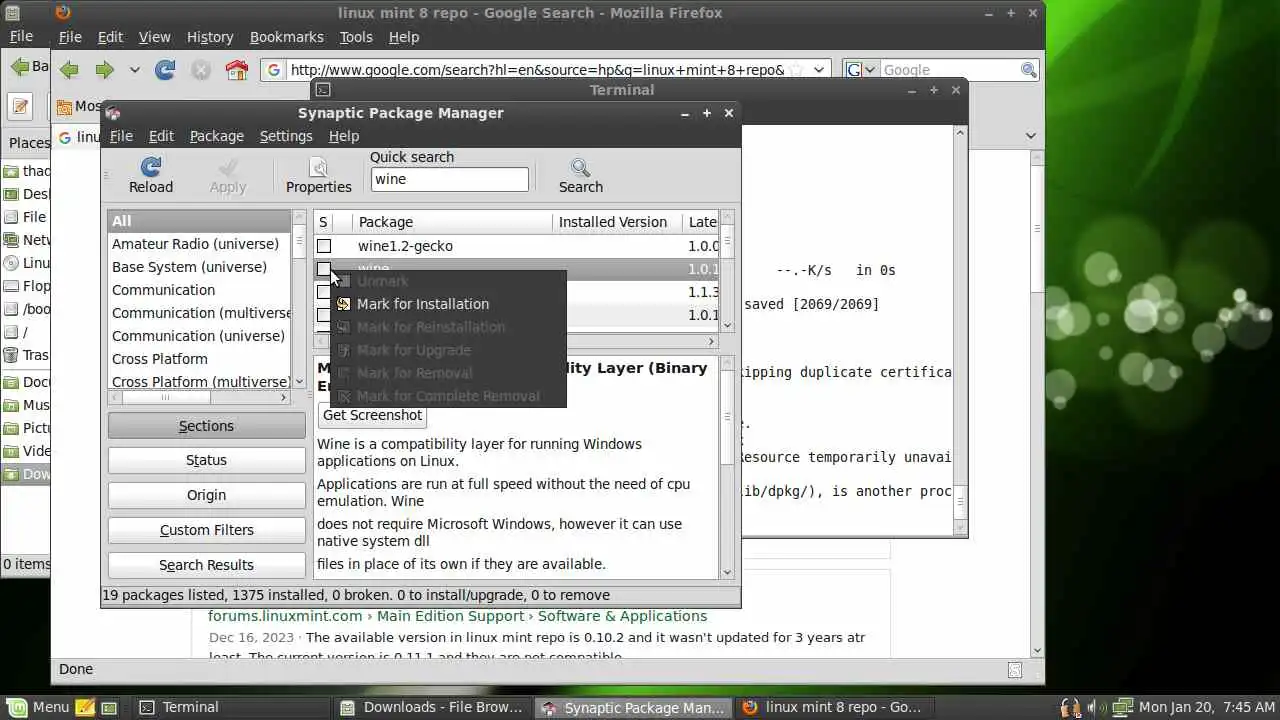Open the Help menu in Synaptic

[x=343, y=136]
